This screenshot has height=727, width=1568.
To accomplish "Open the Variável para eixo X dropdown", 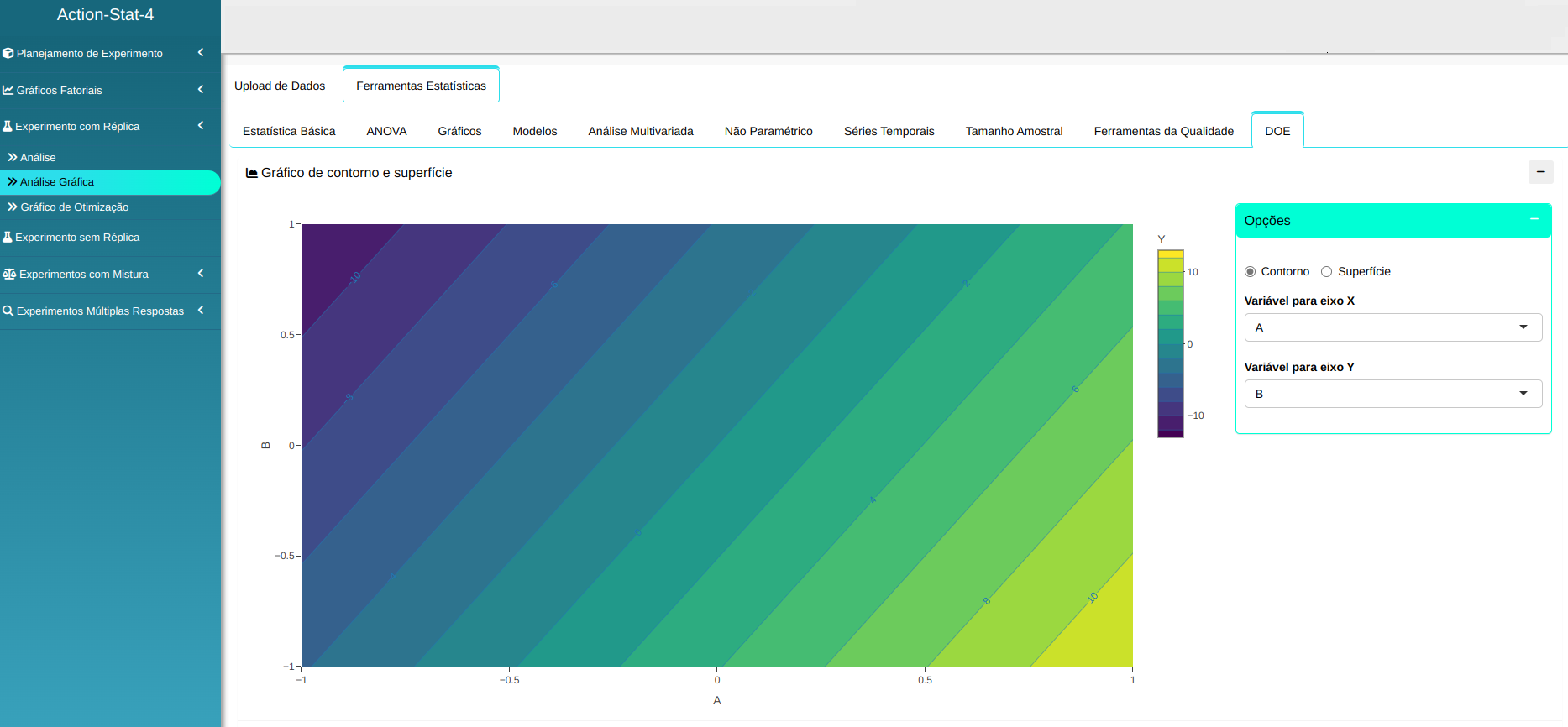I will (1392, 327).
